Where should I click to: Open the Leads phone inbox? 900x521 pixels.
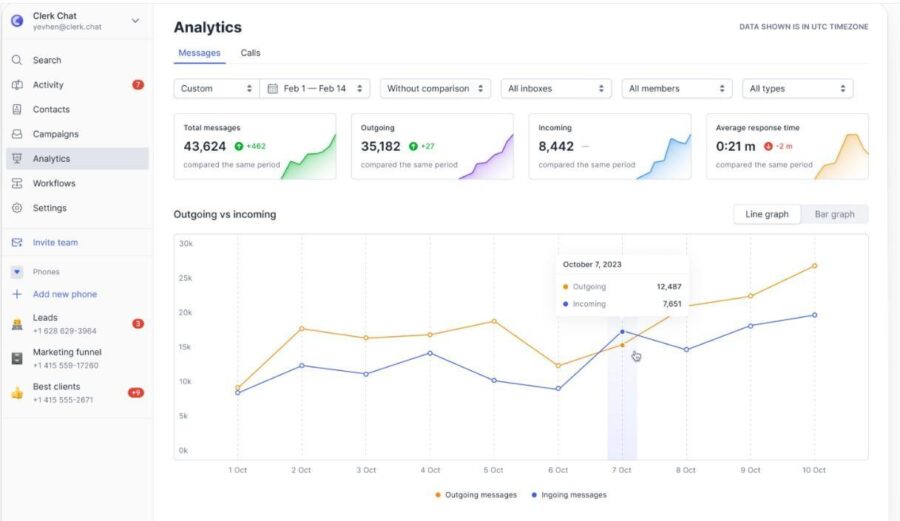pyautogui.click(x=77, y=324)
